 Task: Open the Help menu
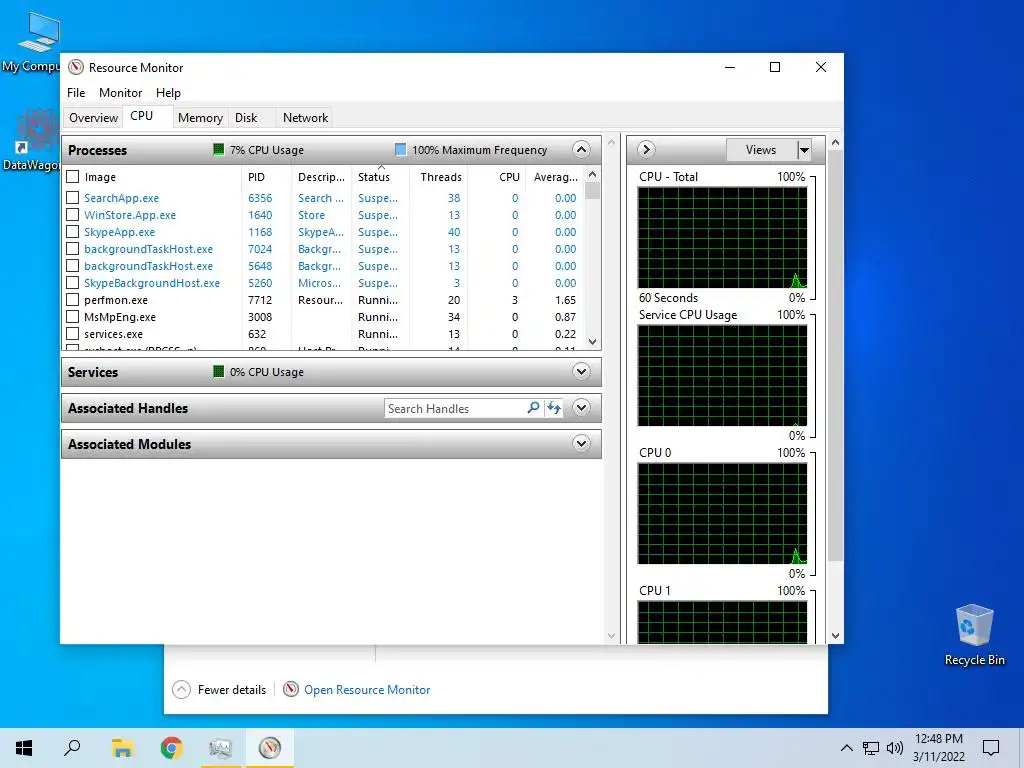[168, 93]
